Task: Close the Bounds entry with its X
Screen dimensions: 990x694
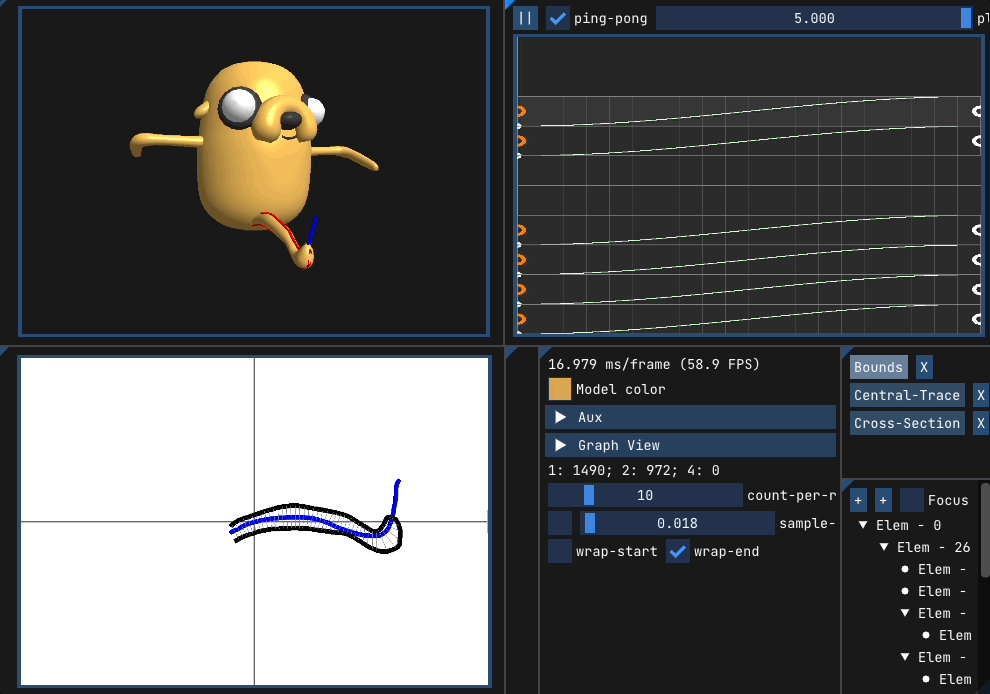Action: 924,367
